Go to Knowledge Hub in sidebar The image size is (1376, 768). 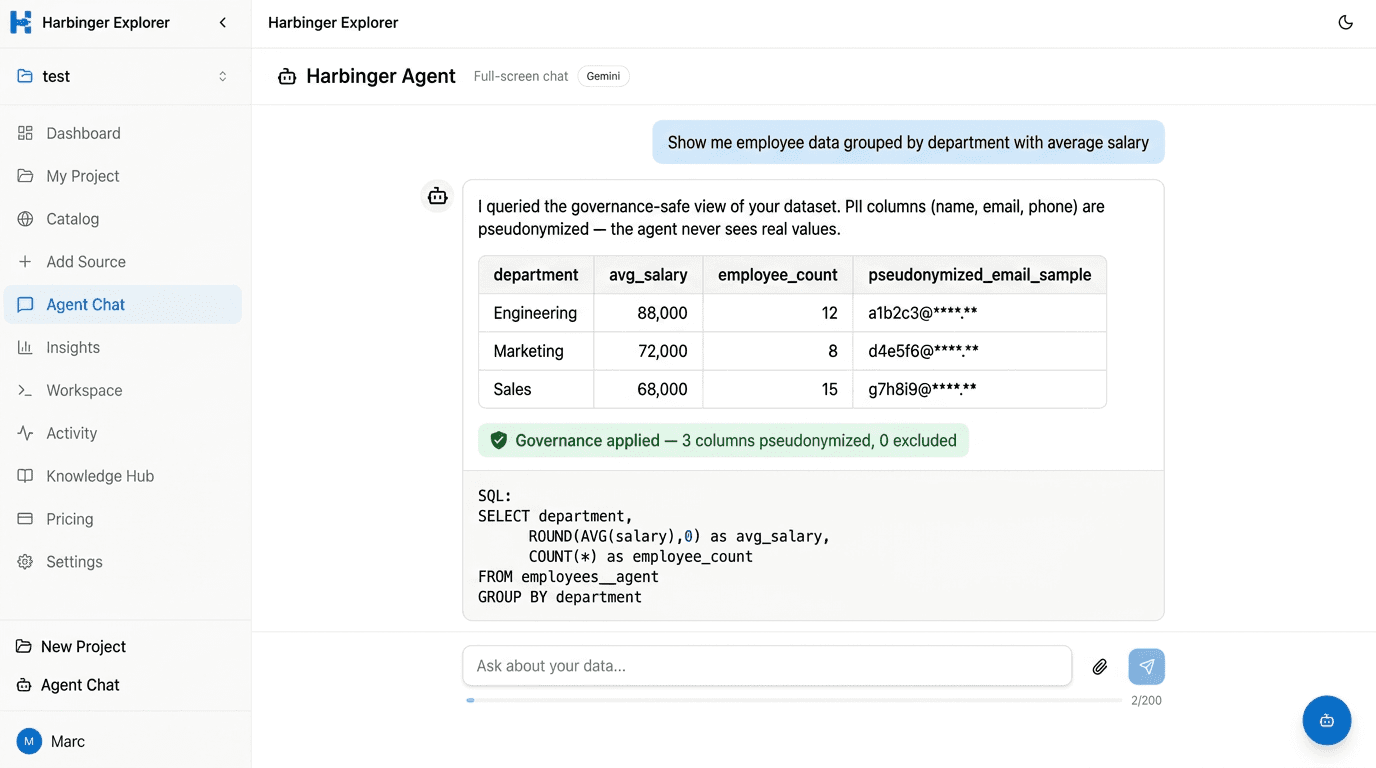tap(100, 477)
